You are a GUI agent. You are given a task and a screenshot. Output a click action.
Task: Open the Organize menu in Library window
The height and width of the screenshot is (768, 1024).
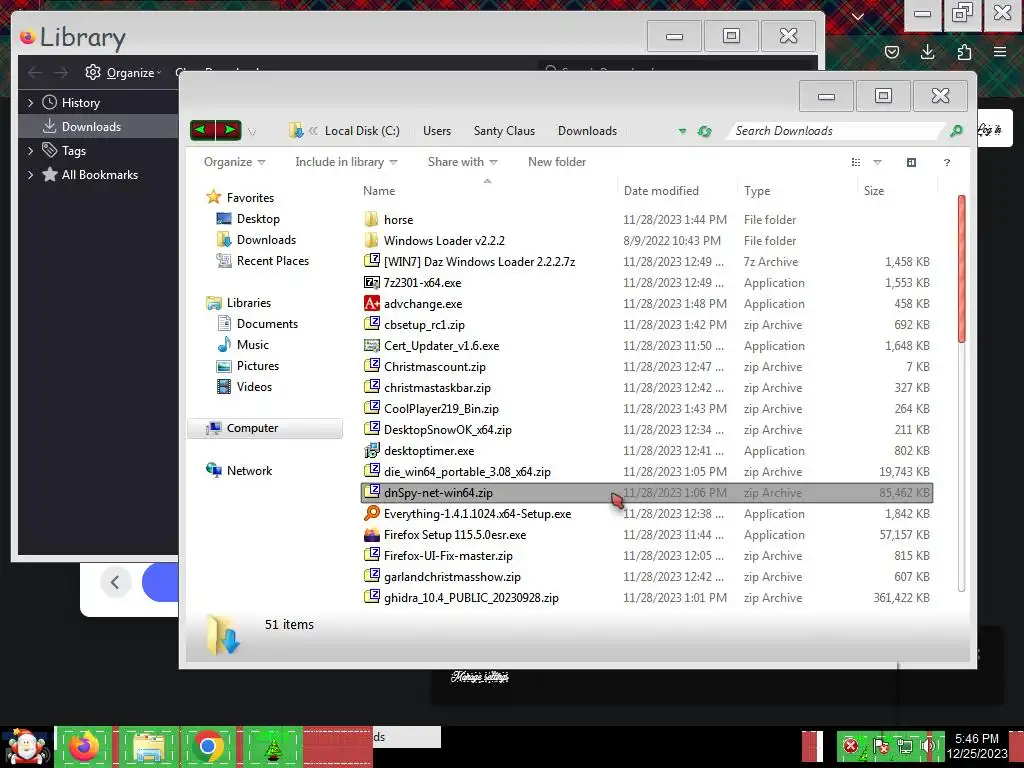pyautogui.click(x=123, y=72)
